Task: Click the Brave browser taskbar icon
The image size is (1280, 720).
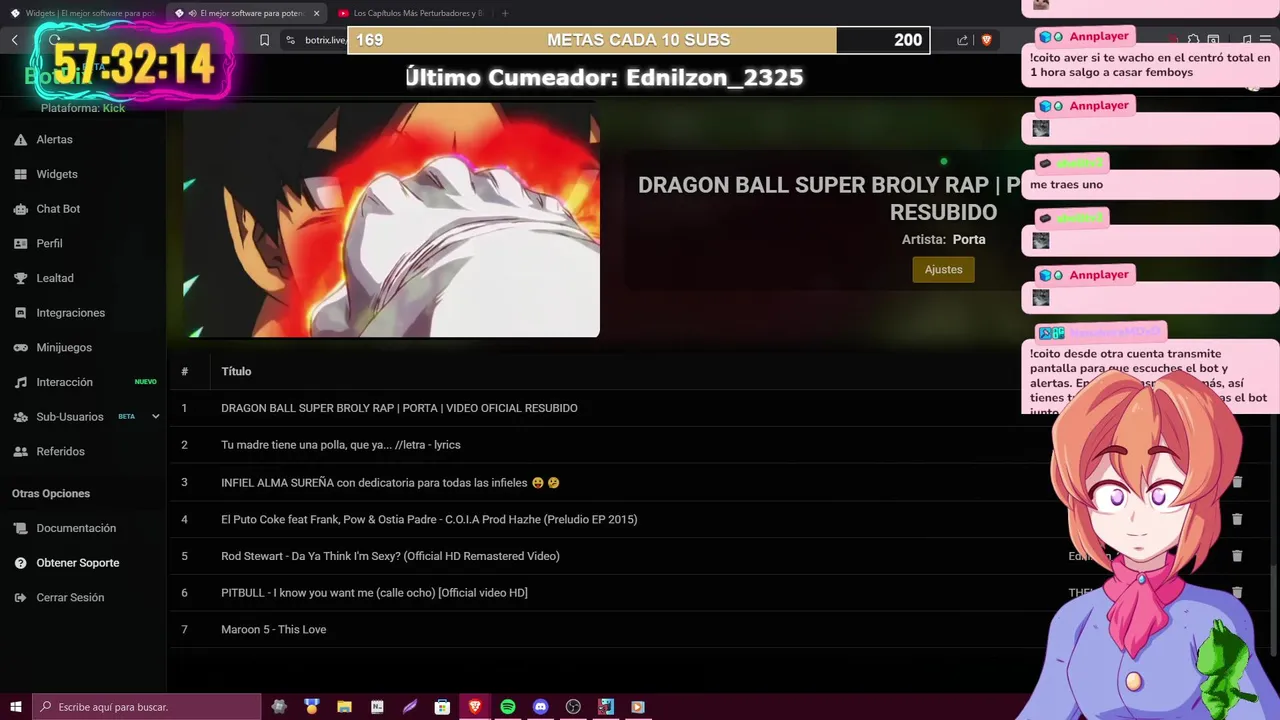Action: pos(475,707)
